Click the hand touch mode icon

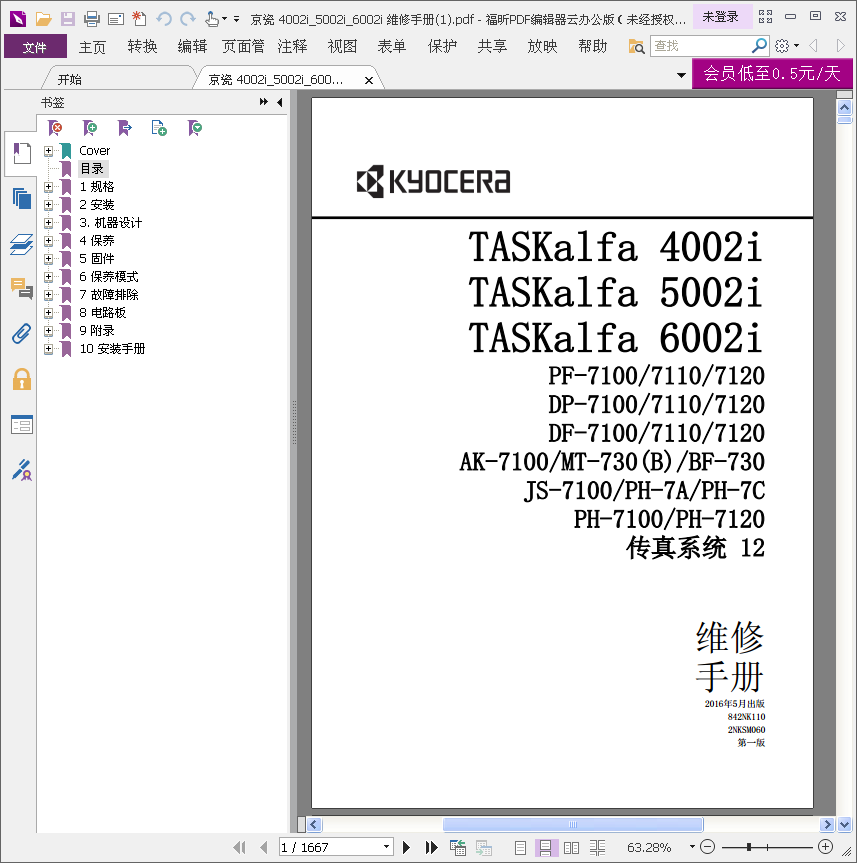click(212, 19)
